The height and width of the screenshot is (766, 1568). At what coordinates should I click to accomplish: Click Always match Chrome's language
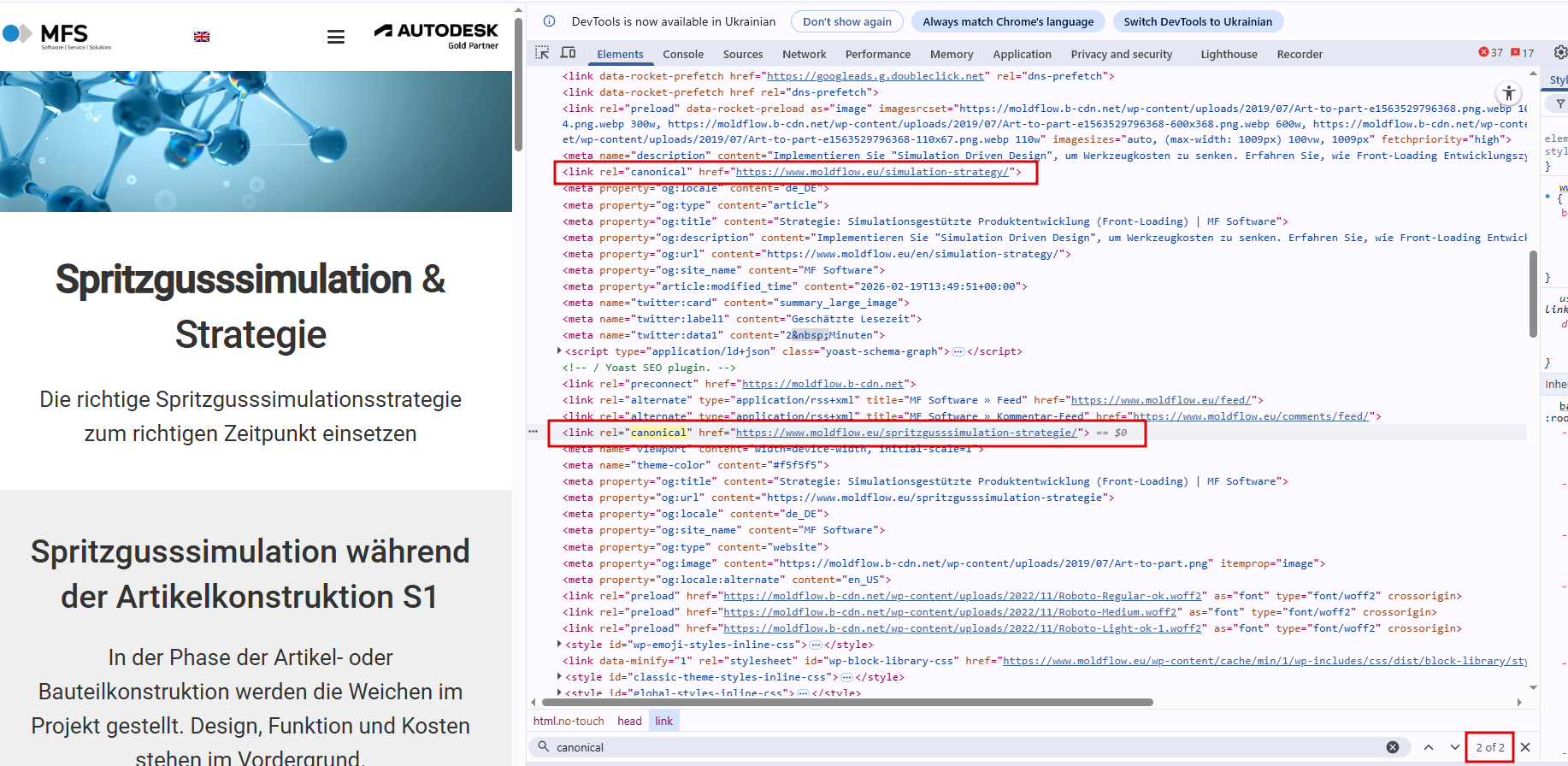pyautogui.click(x=1008, y=21)
